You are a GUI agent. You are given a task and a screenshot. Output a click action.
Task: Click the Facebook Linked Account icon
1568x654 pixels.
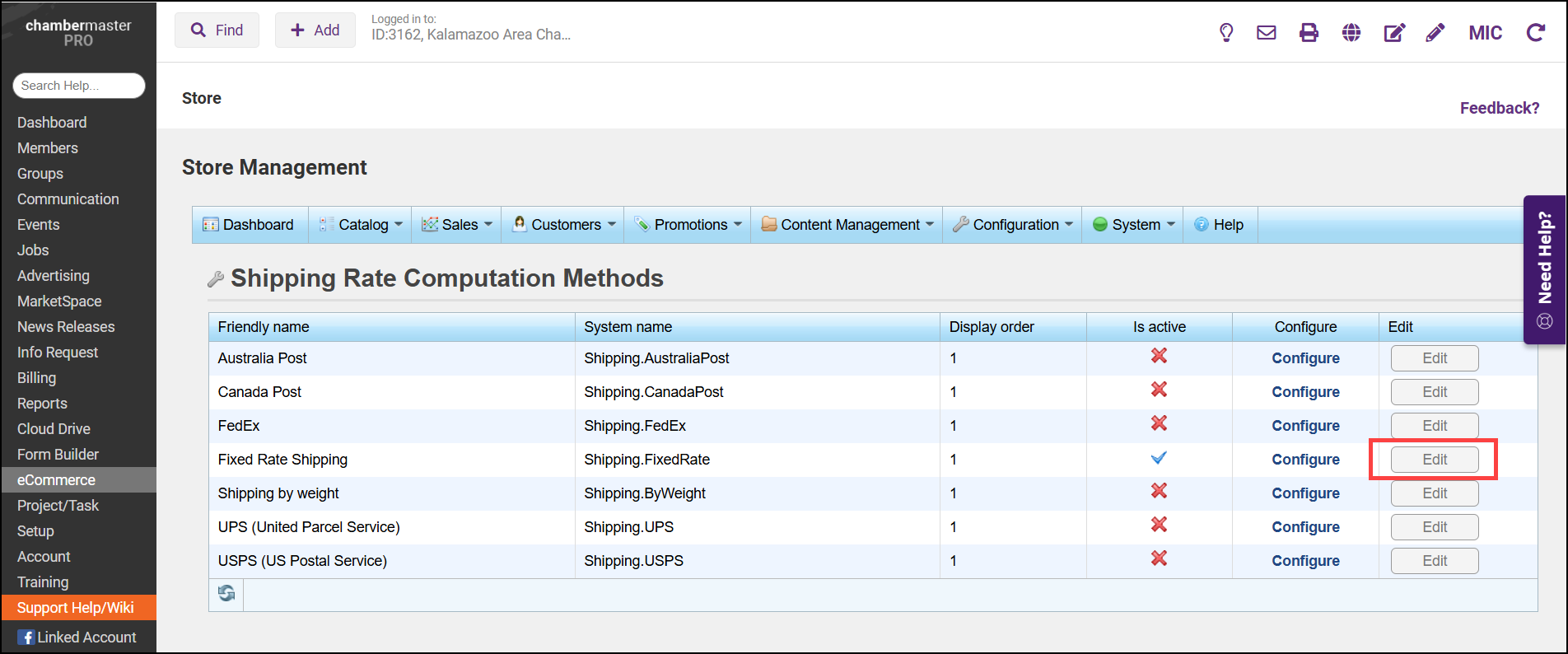[26, 638]
